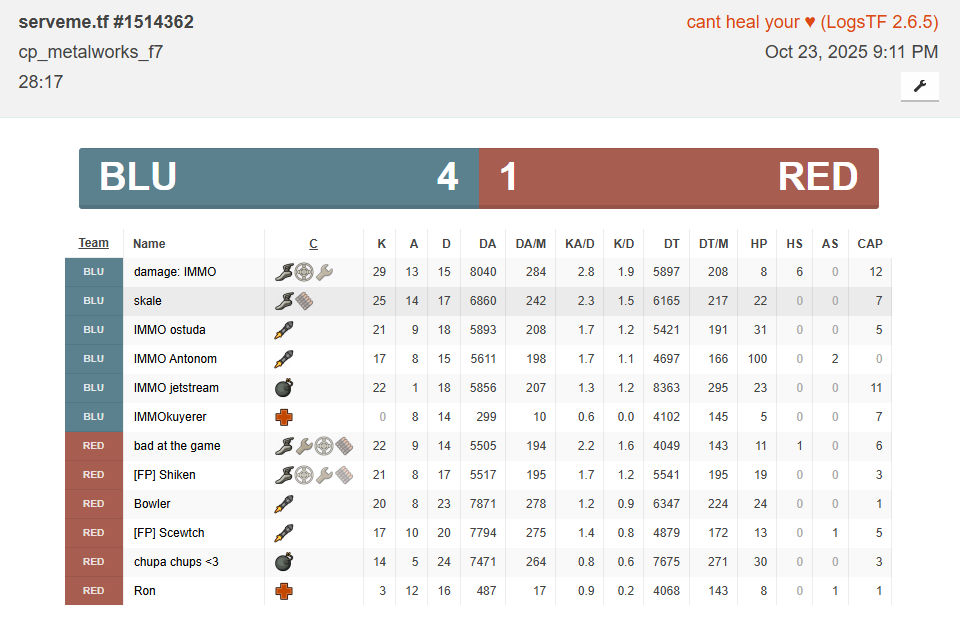Open player name IMMO Antonom

coord(175,359)
